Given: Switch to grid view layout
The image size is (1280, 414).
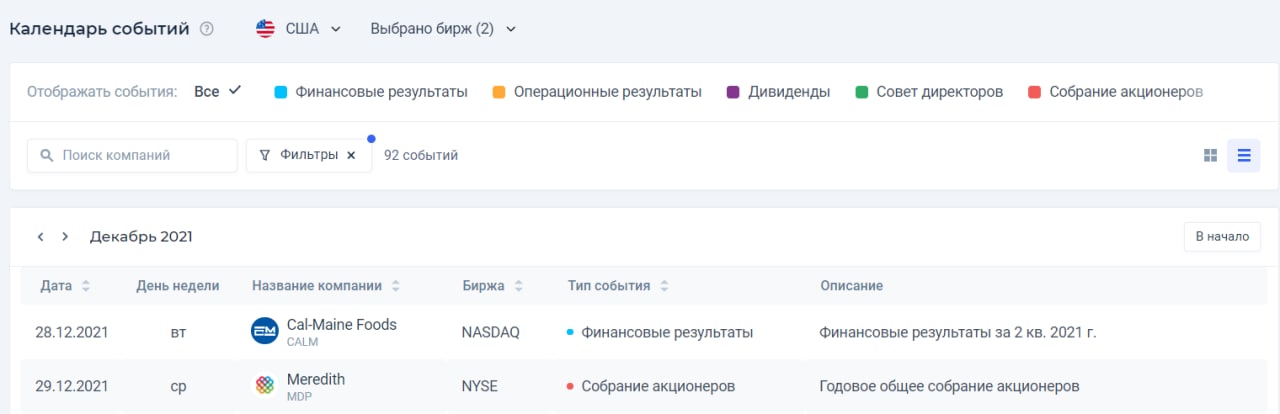Looking at the screenshot, I should (x=1210, y=156).
